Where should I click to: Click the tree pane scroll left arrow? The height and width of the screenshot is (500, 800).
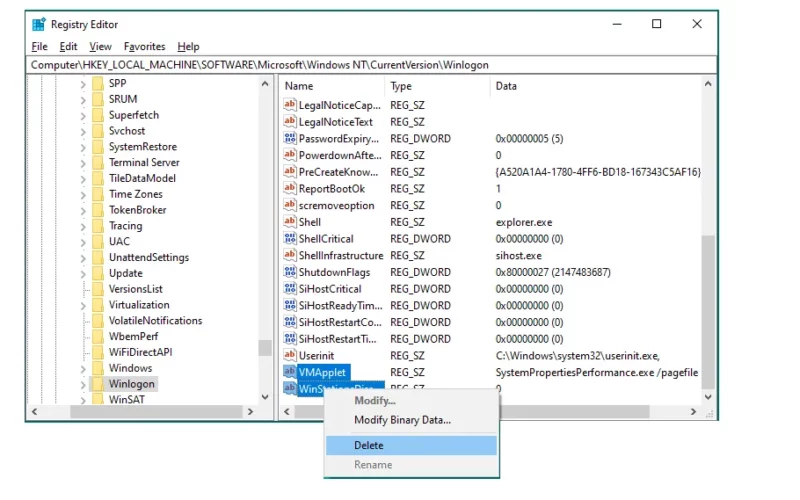point(35,411)
